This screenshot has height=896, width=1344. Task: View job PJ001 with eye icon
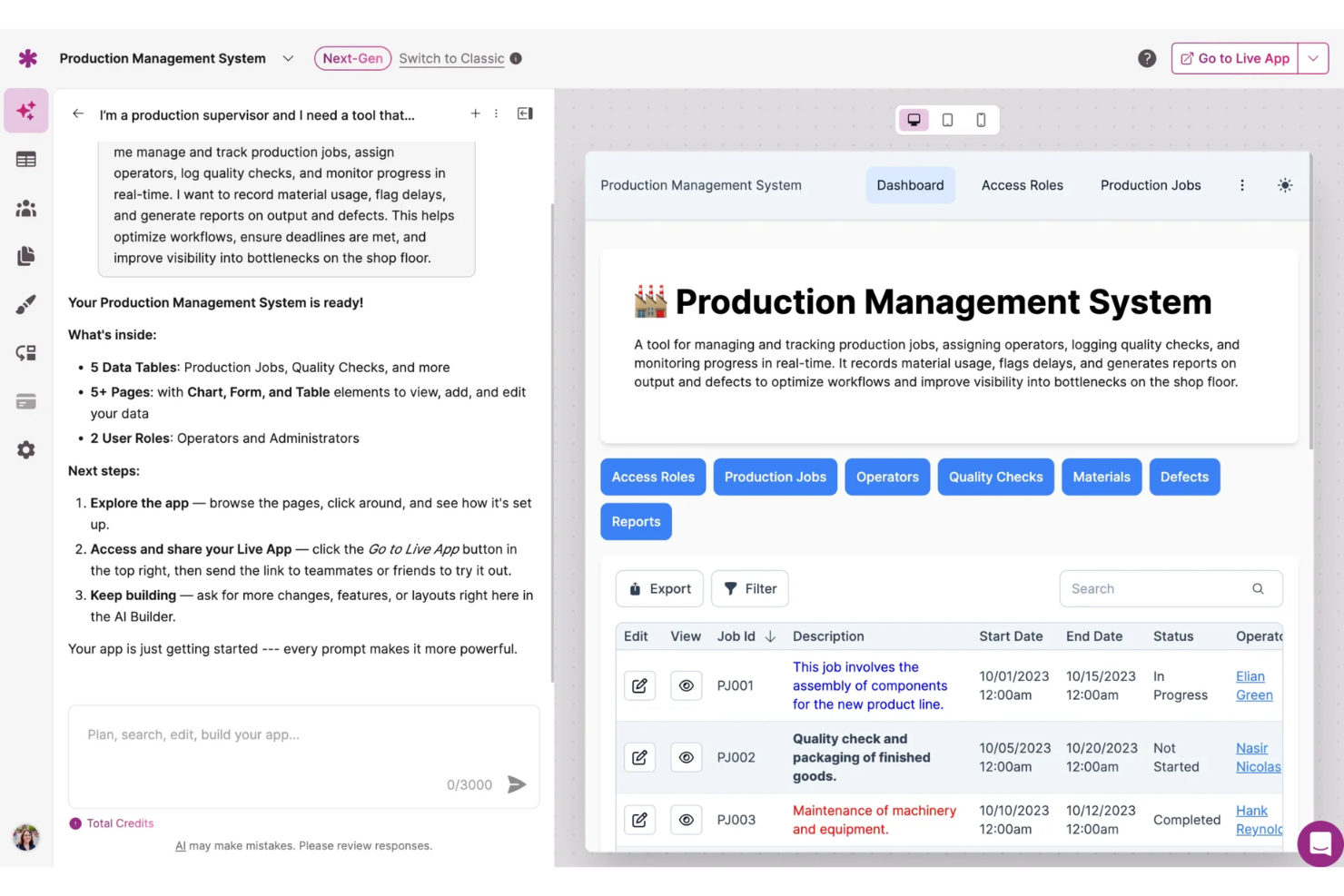pyautogui.click(x=687, y=685)
